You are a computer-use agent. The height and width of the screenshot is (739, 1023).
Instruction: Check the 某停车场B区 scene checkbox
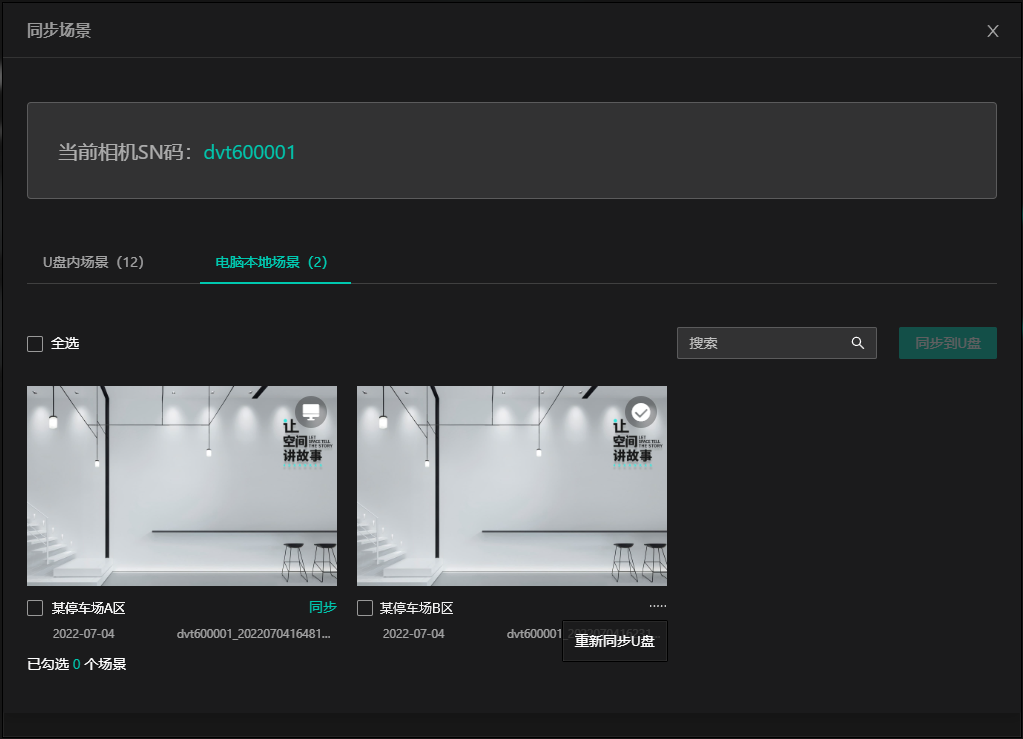click(x=365, y=608)
